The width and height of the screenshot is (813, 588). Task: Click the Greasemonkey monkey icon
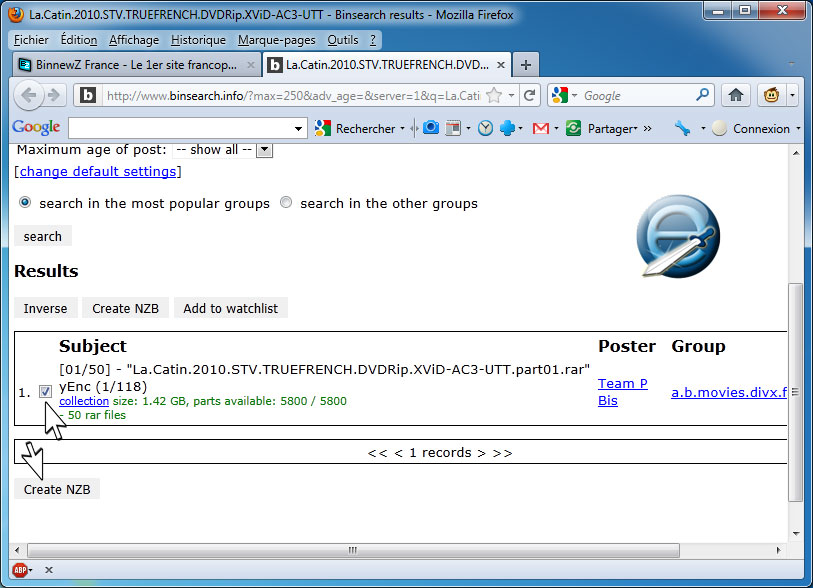point(771,95)
